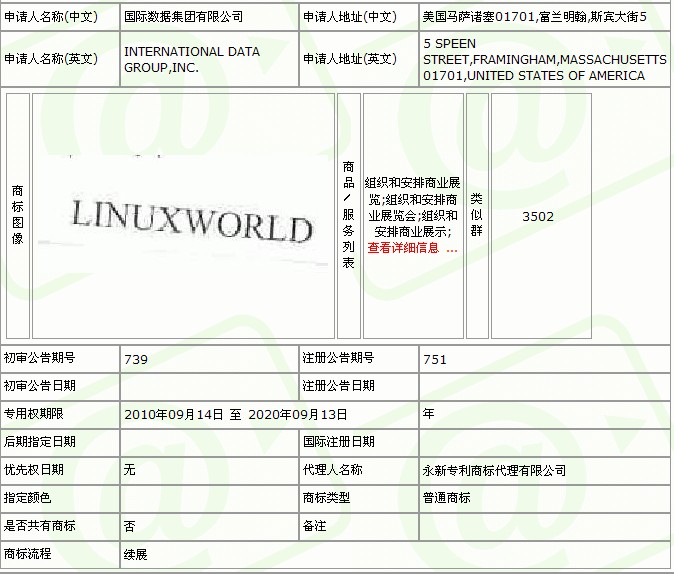Select shared trademark value 否
This screenshot has height=574, width=674.
[x=129, y=526]
